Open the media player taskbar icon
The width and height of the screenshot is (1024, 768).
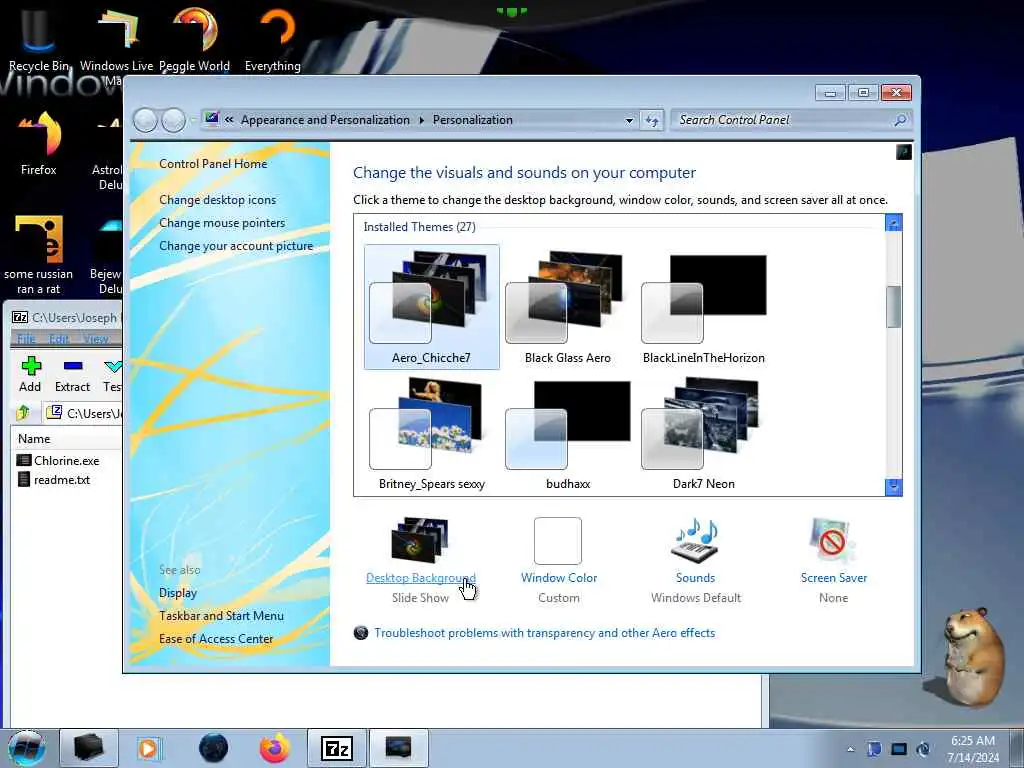pyautogui.click(x=148, y=748)
